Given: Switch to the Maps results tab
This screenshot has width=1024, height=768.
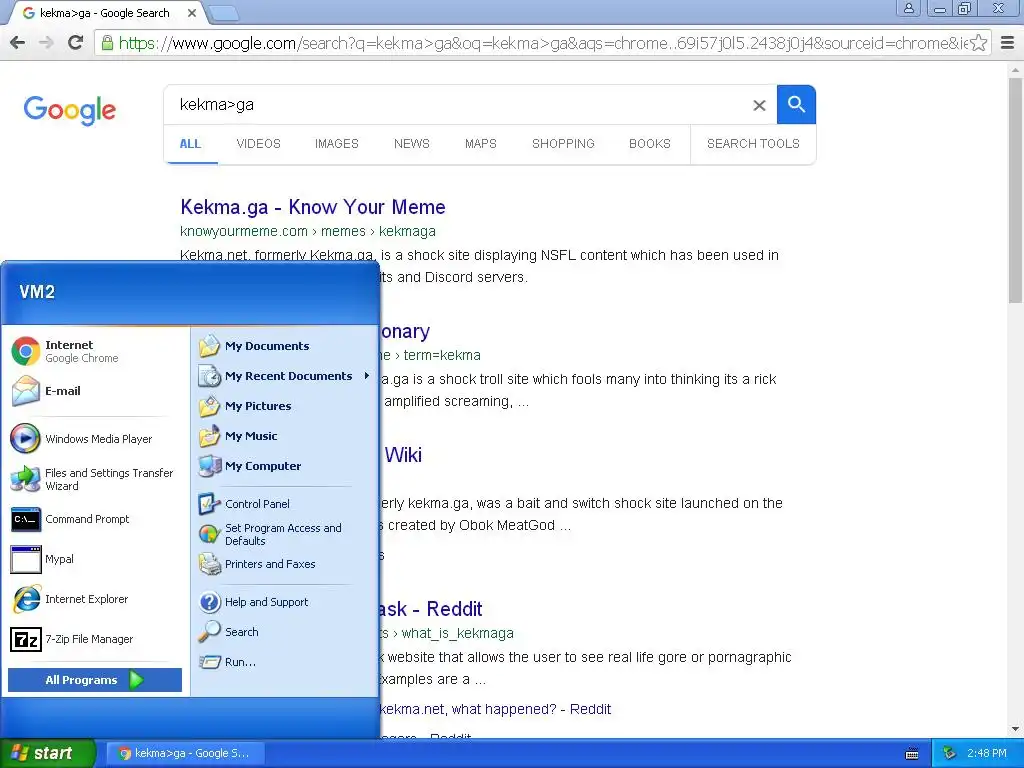Looking at the screenshot, I should pos(481,144).
